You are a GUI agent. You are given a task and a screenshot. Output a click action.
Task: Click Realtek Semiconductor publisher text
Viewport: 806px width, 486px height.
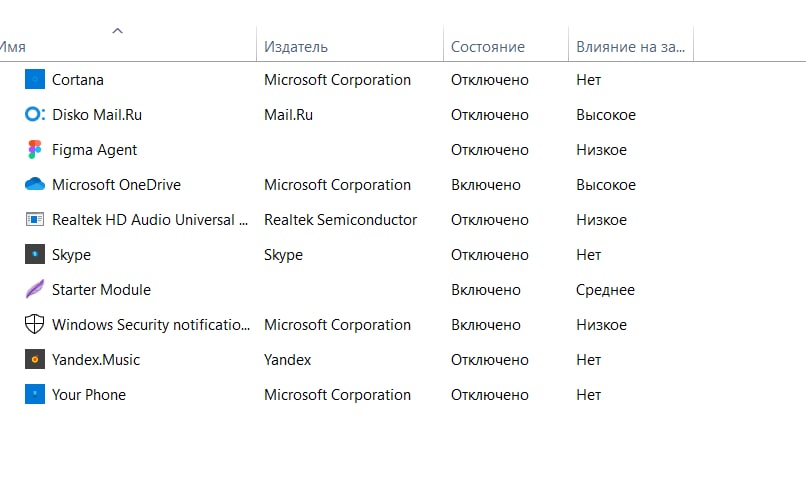pos(340,220)
